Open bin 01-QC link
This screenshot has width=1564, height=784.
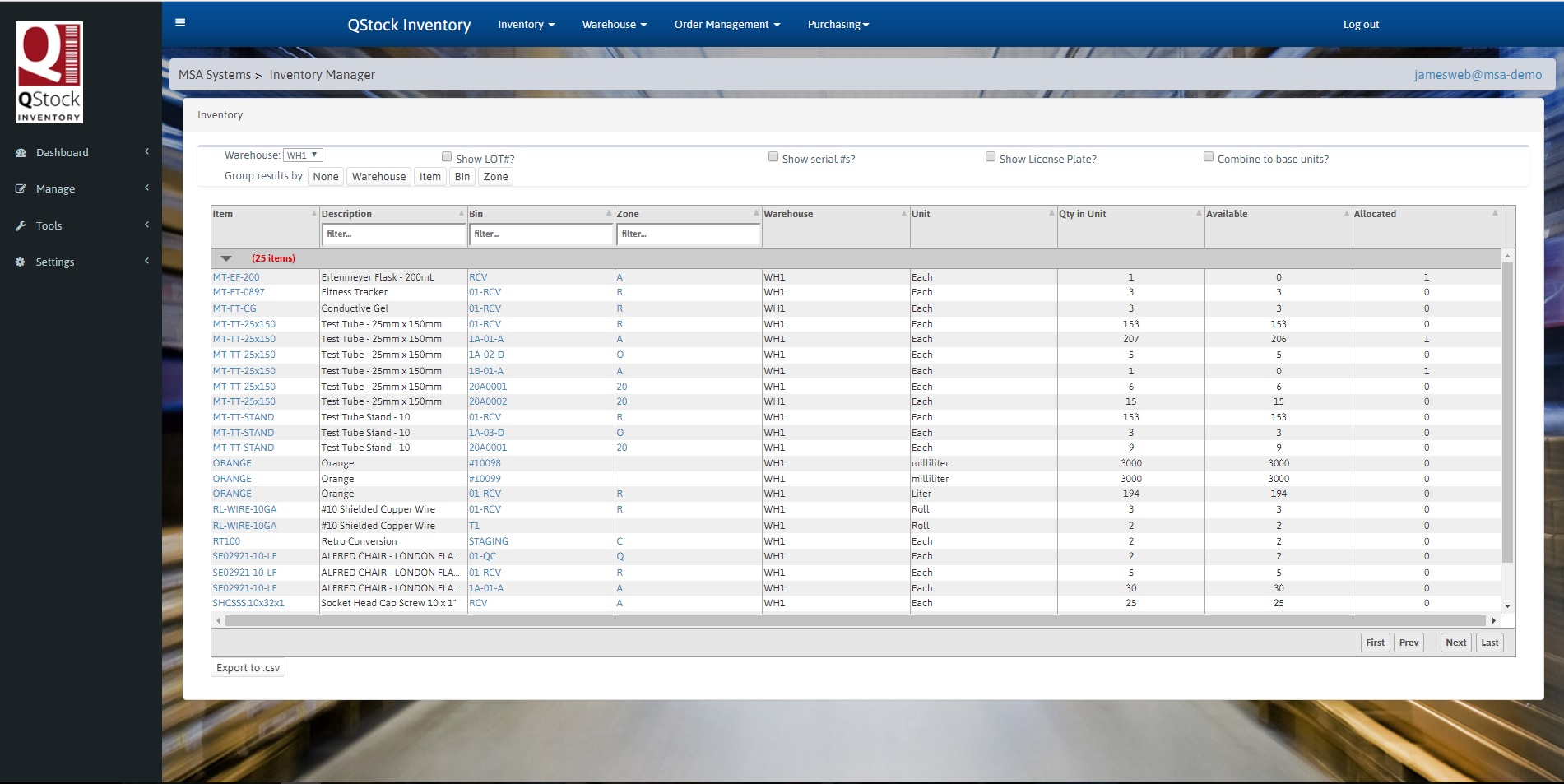point(483,557)
